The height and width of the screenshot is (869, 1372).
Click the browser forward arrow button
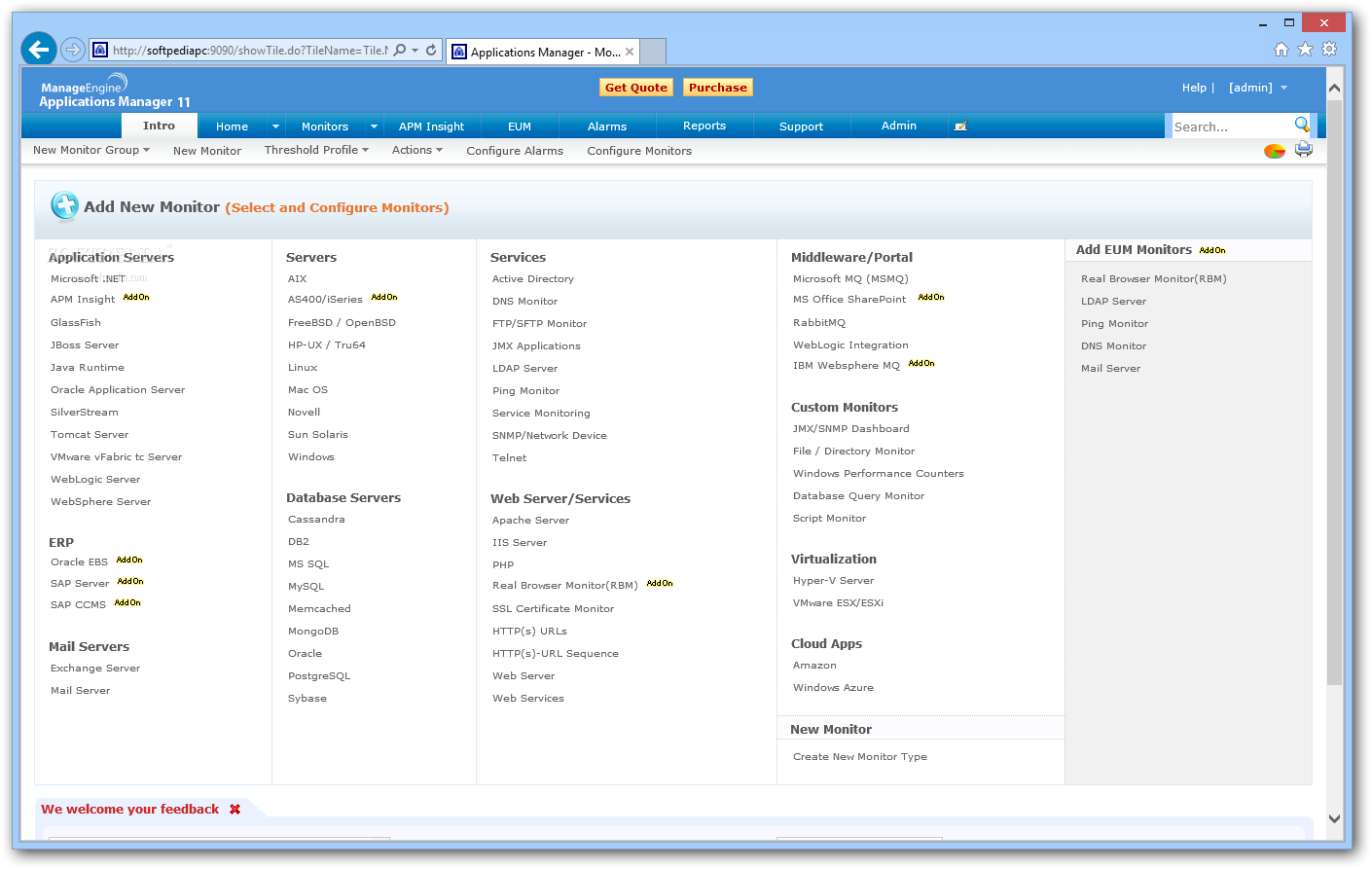click(72, 50)
